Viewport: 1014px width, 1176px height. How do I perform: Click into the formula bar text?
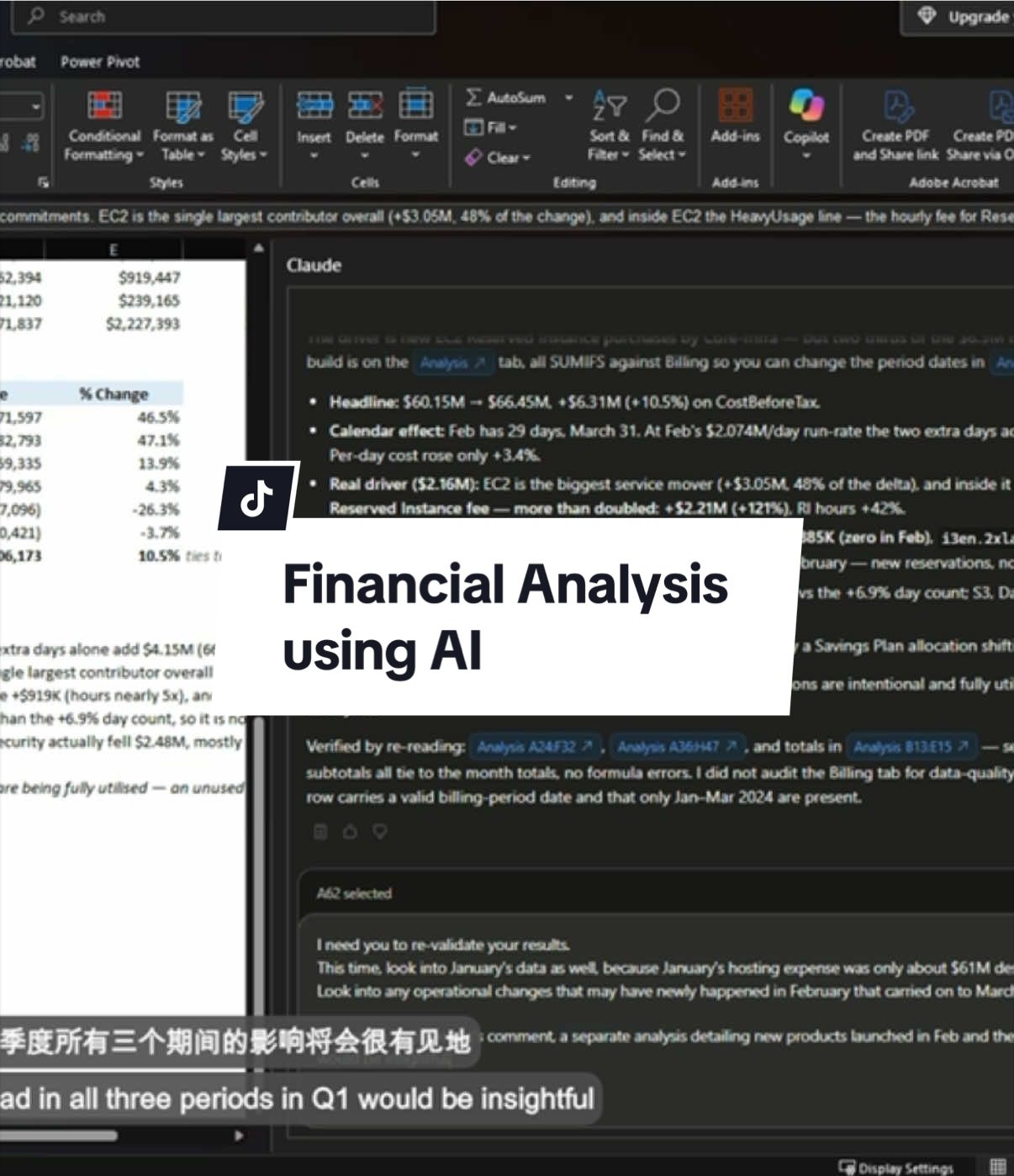(x=507, y=216)
